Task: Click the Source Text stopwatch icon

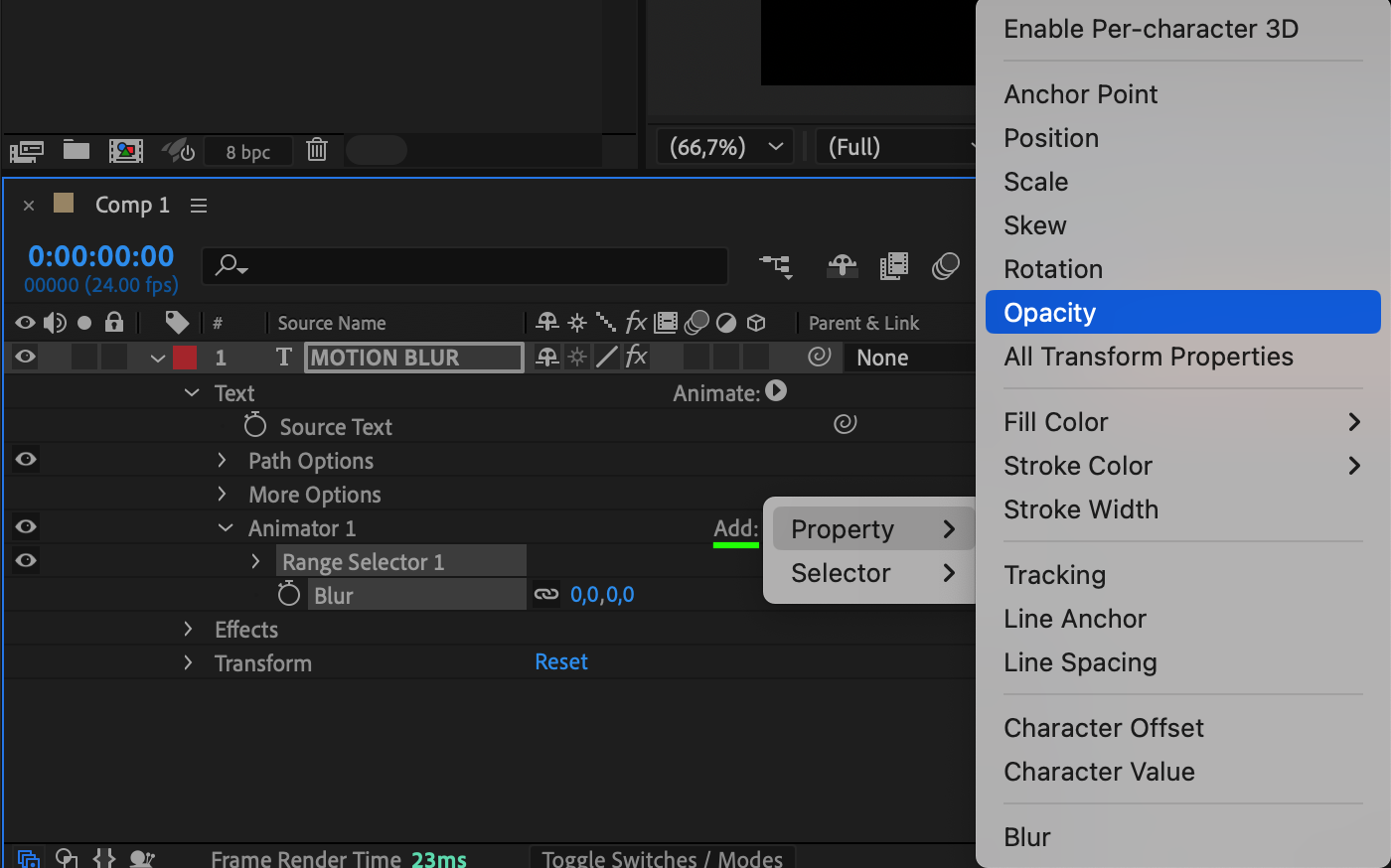Action: [255, 426]
